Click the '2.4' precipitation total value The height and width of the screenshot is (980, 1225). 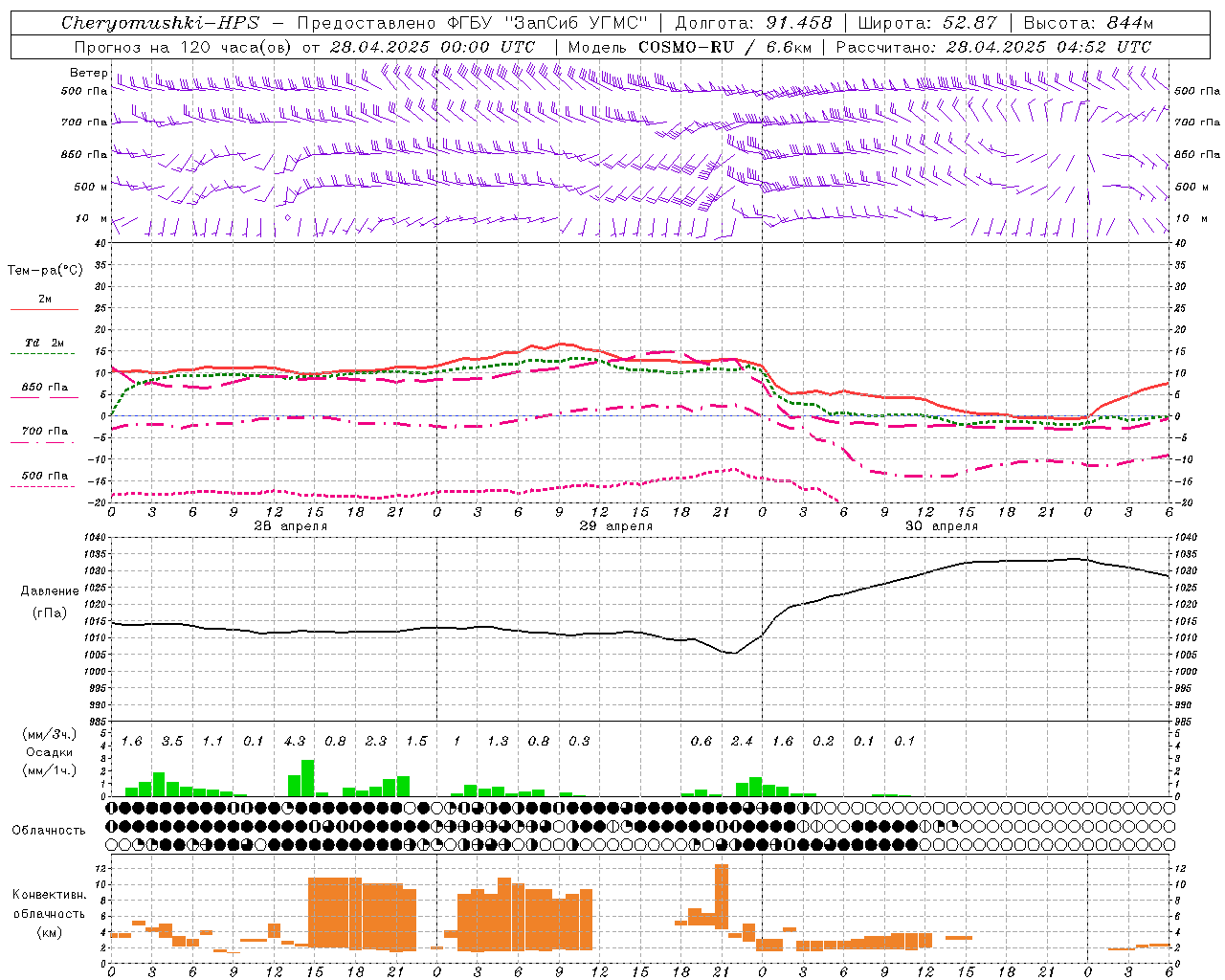742,741
